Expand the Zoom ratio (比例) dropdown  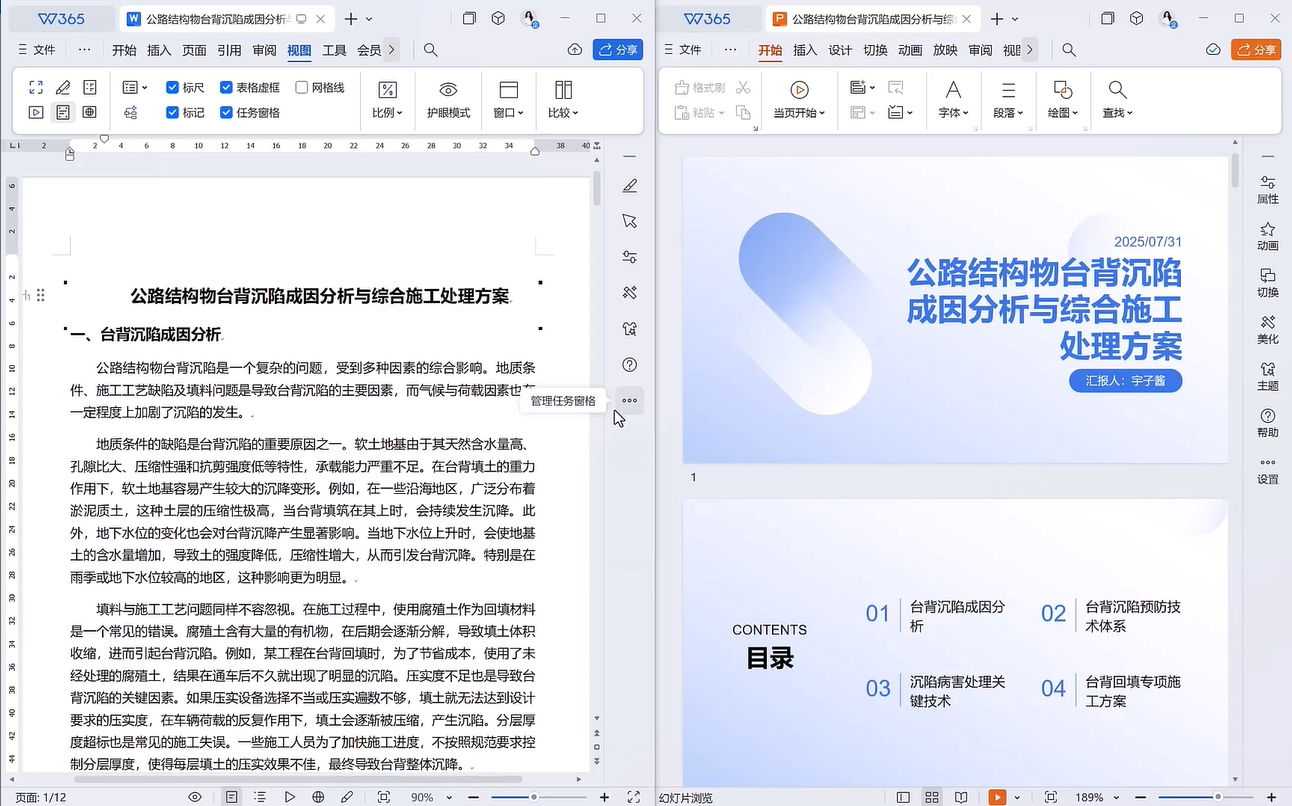point(387,113)
